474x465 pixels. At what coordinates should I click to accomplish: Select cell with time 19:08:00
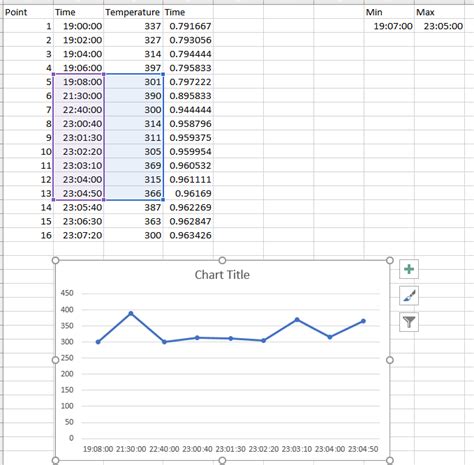coord(78,82)
